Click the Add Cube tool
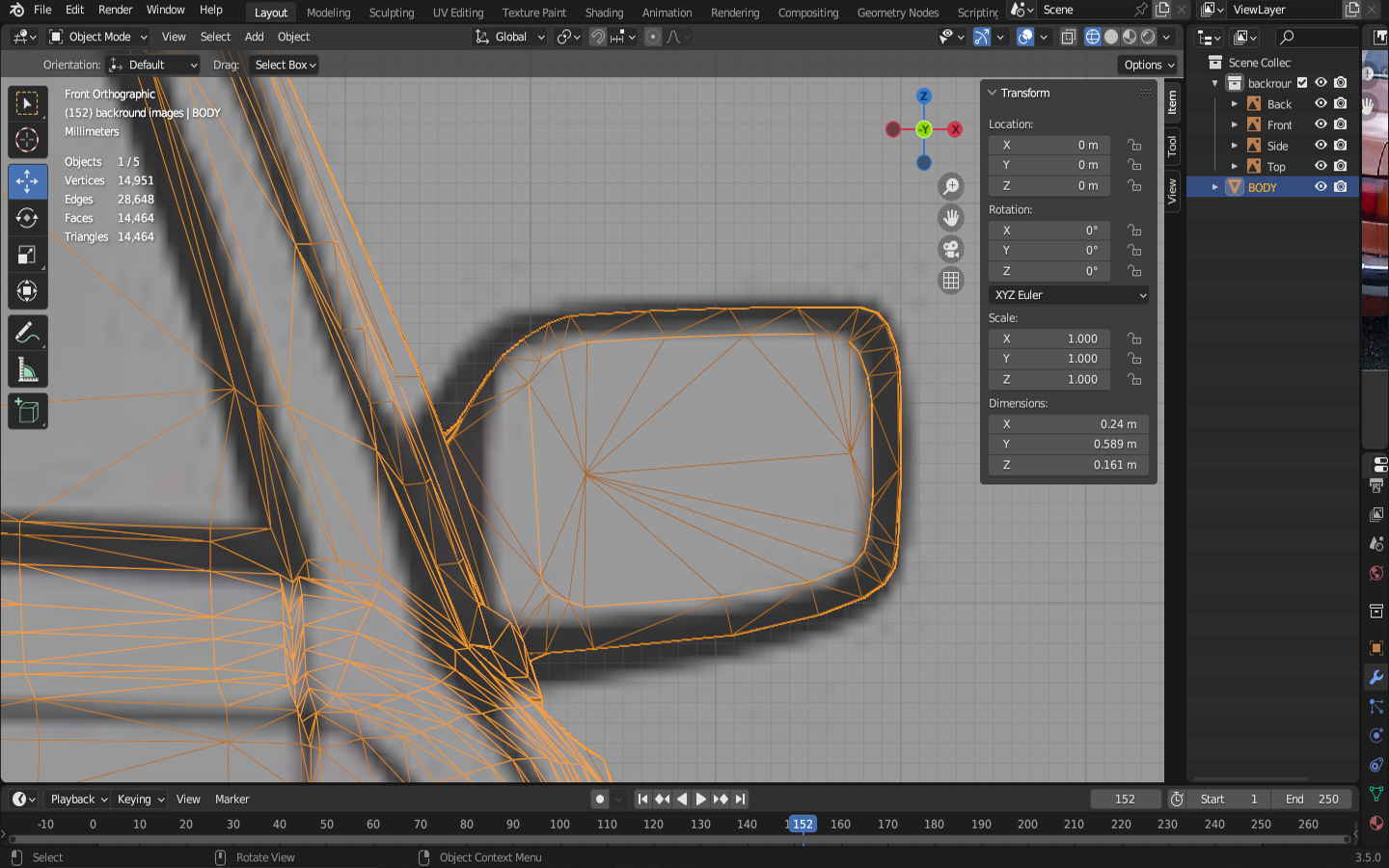 (x=27, y=412)
